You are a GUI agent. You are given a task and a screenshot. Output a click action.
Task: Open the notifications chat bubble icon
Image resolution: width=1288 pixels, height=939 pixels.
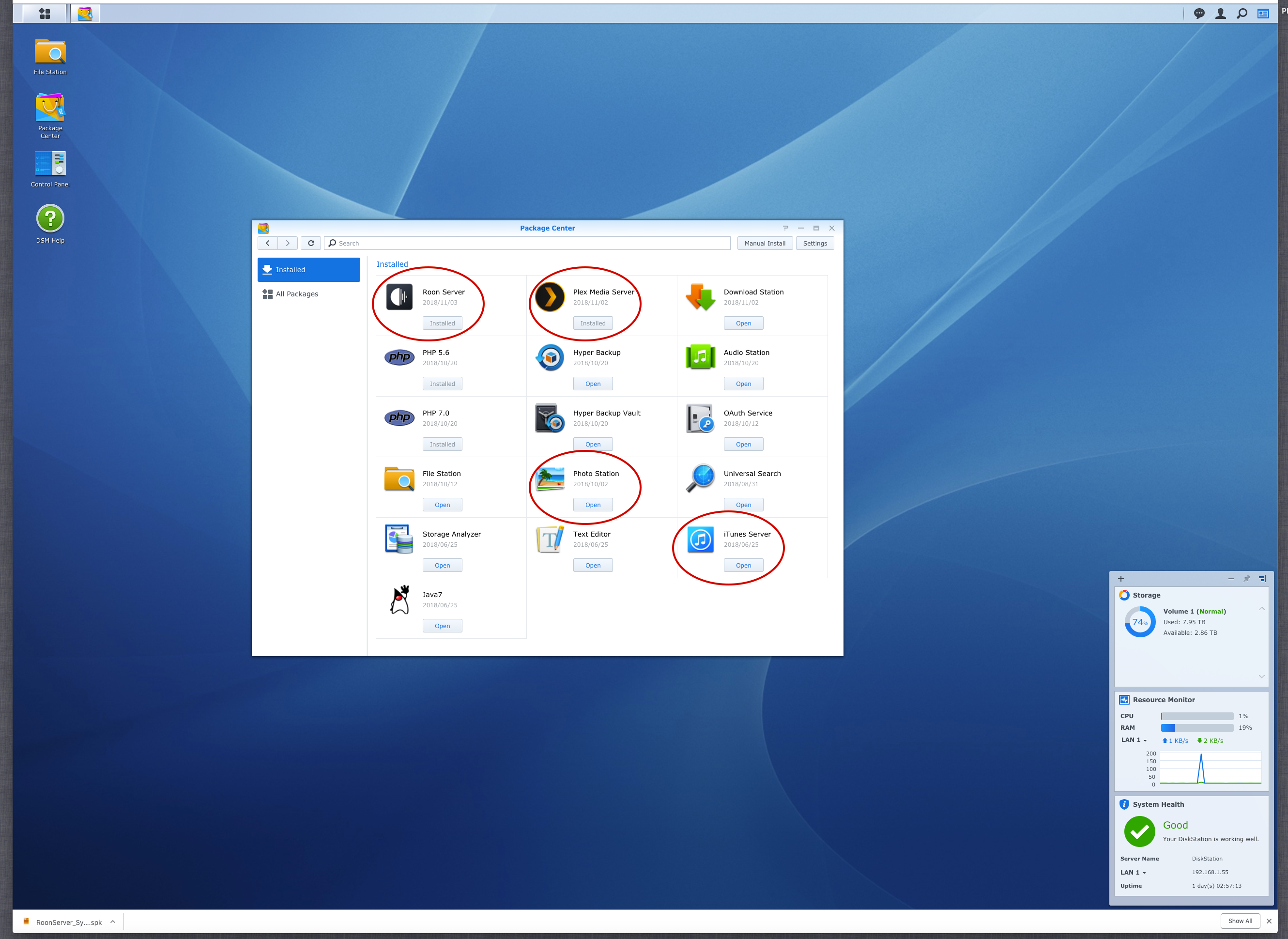1199,13
